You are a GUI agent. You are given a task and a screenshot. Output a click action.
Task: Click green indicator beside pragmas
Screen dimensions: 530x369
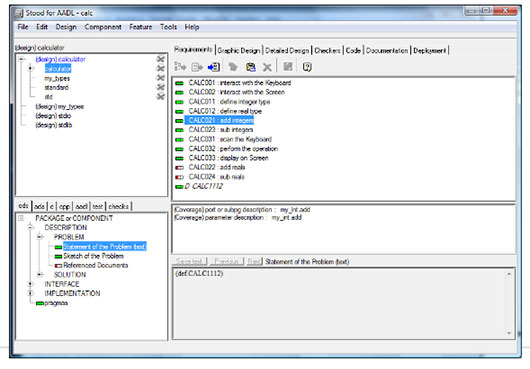(x=40, y=303)
